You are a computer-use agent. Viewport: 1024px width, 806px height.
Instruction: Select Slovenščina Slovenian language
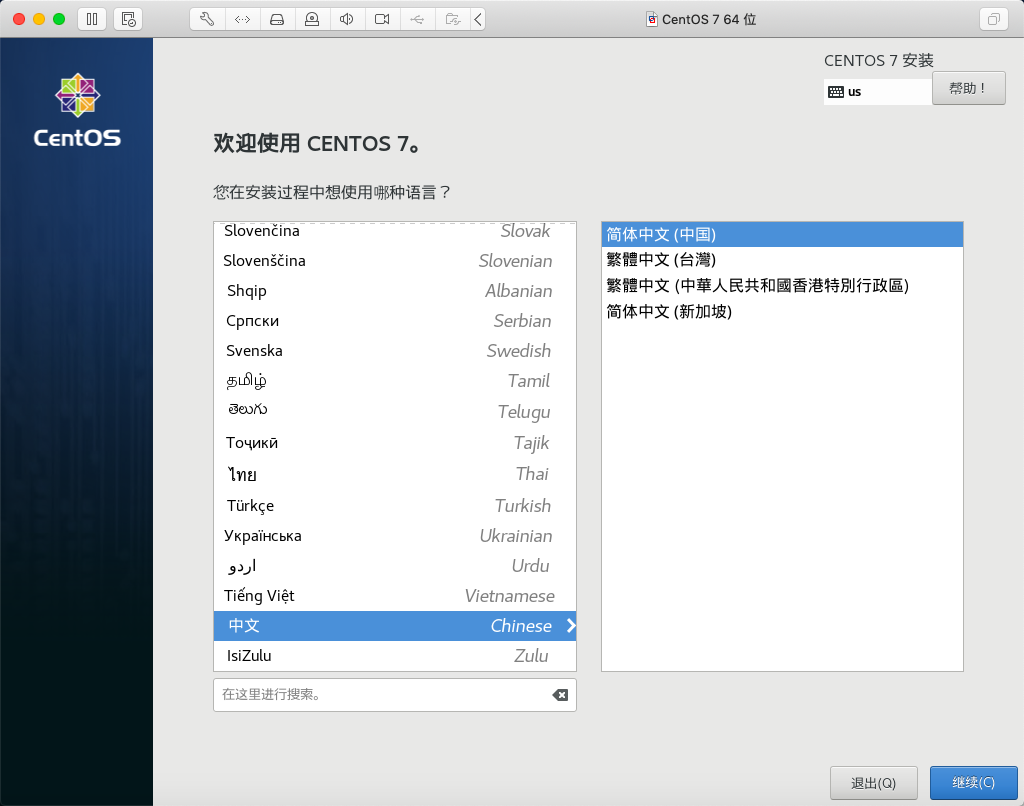pos(394,261)
